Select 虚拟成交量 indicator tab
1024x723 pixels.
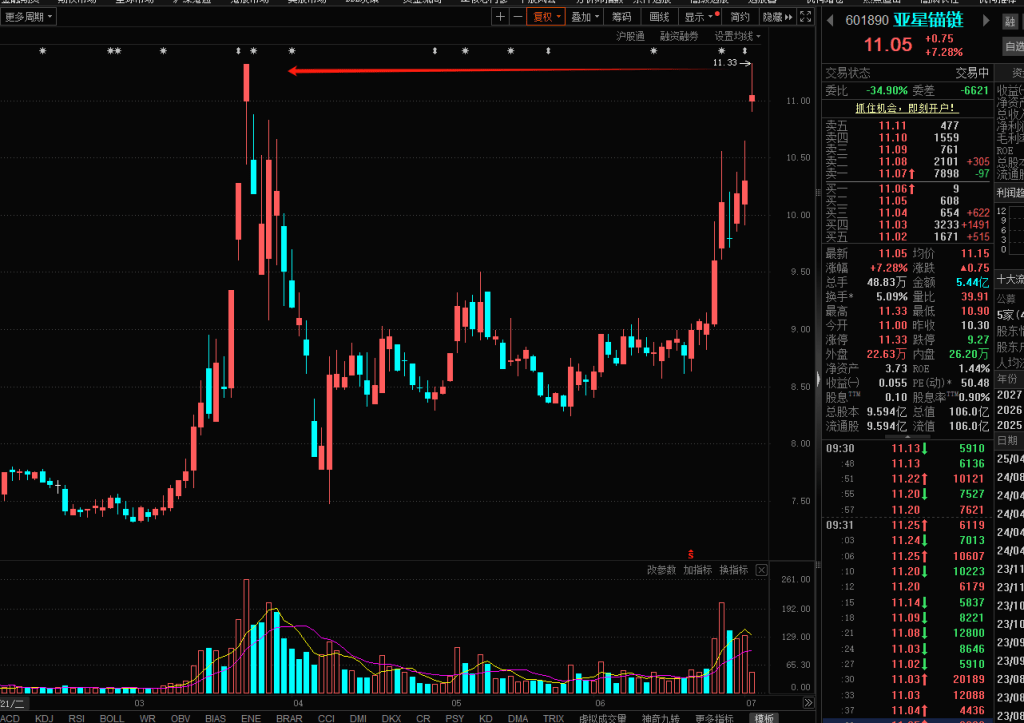(602, 718)
